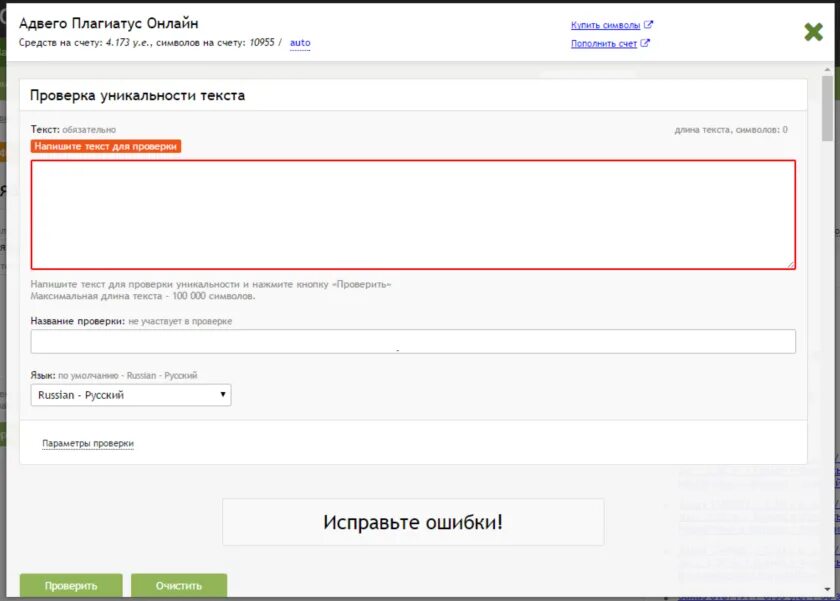This screenshot has width=840, height=601.
Task: Click the символов на счету value 10955
Action: pos(262,42)
